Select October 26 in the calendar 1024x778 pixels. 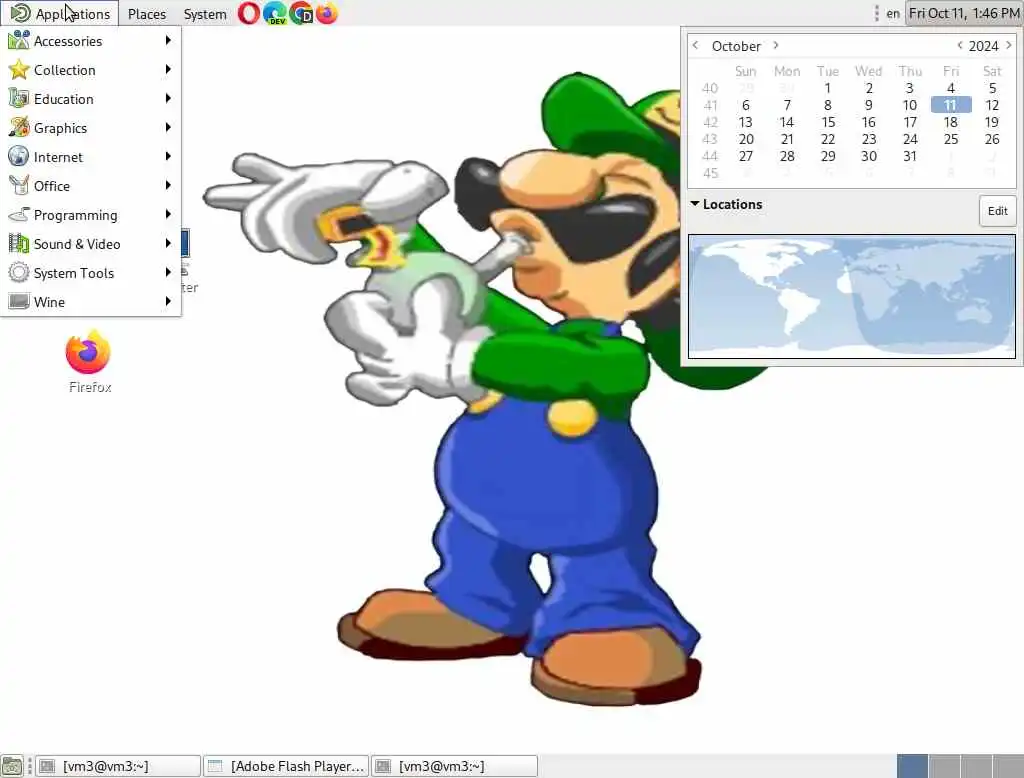click(992, 139)
